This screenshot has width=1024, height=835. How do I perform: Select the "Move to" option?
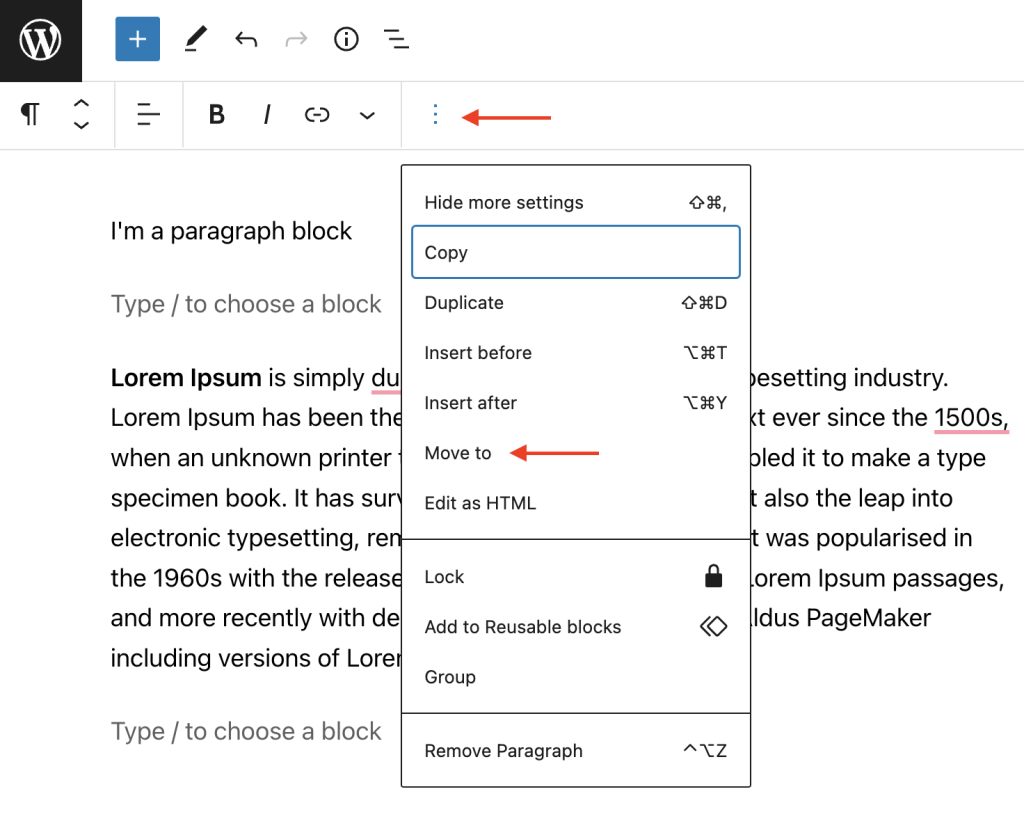tap(457, 453)
